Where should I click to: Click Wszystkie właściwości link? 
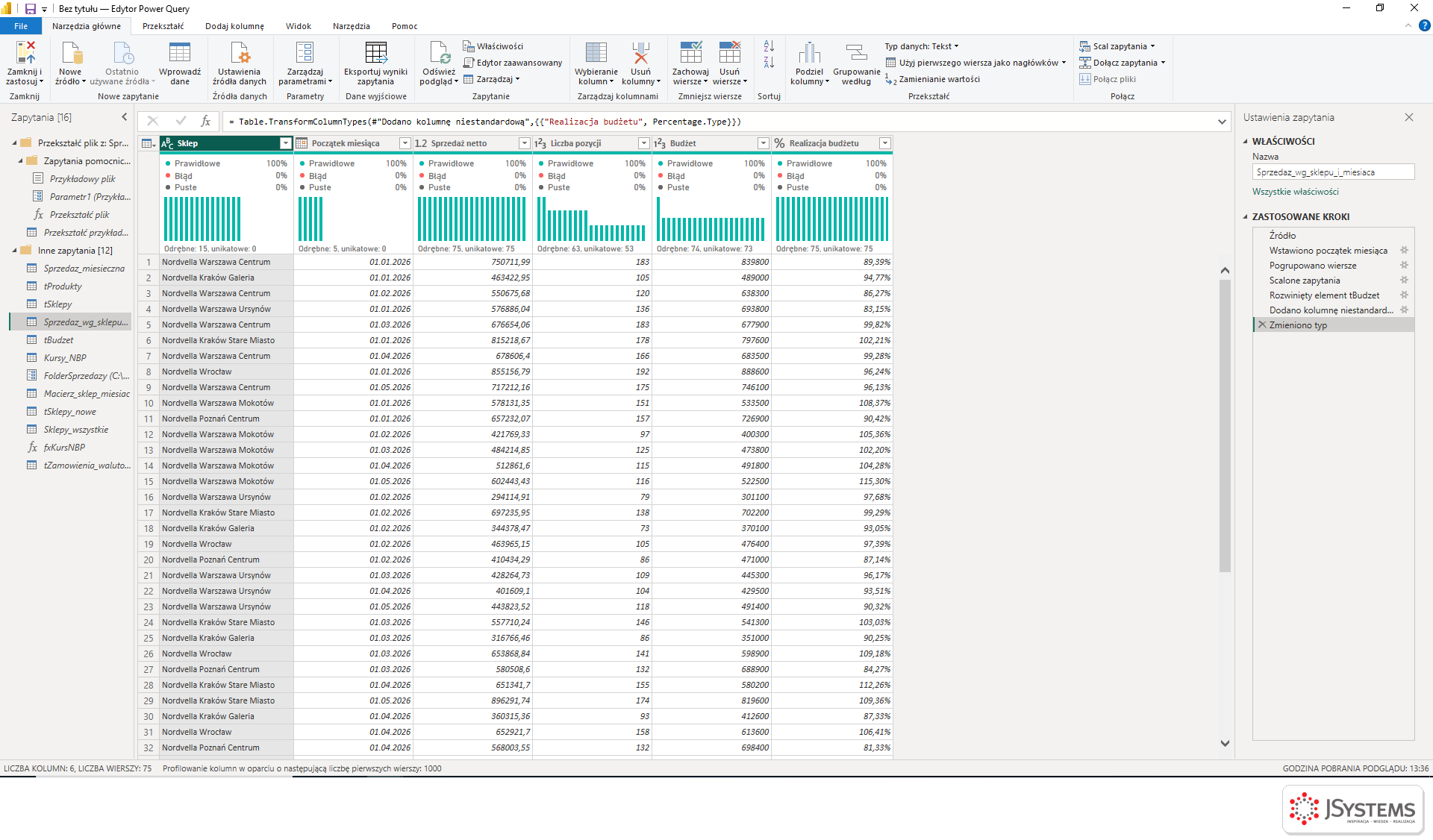pyautogui.click(x=1295, y=192)
